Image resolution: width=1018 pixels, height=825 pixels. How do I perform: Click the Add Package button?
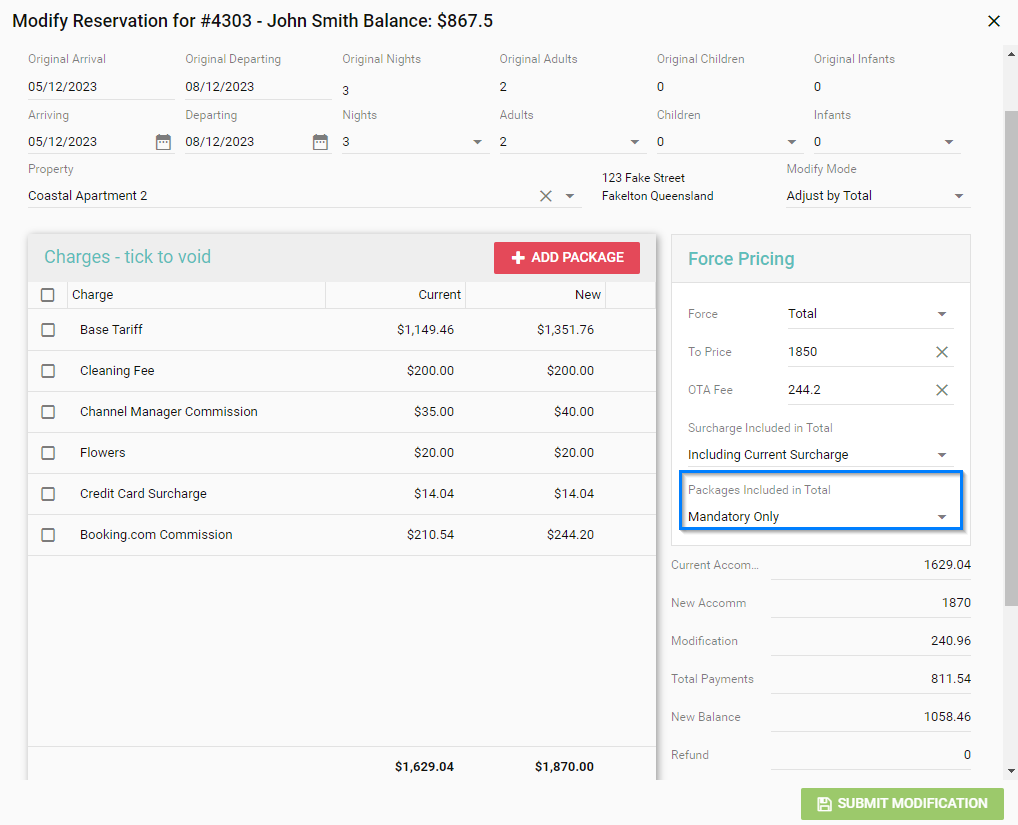567,258
